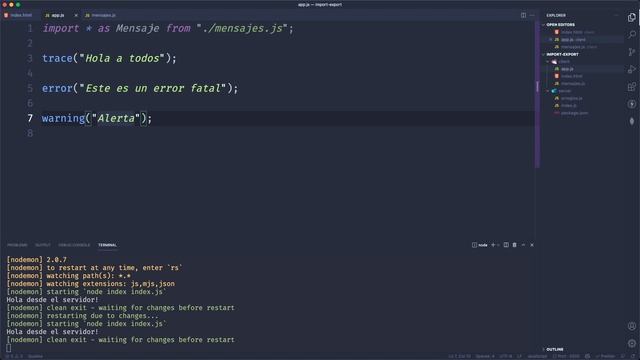Close the app.js editor tab
Viewport: 640px width, 360px height.
point(76,16)
